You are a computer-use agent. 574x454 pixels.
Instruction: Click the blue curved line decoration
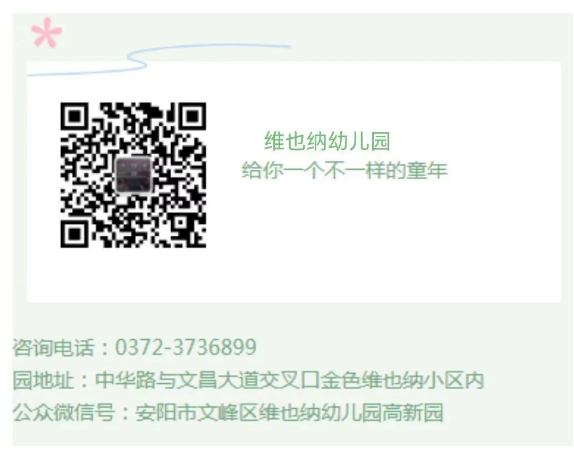[x=159, y=59]
